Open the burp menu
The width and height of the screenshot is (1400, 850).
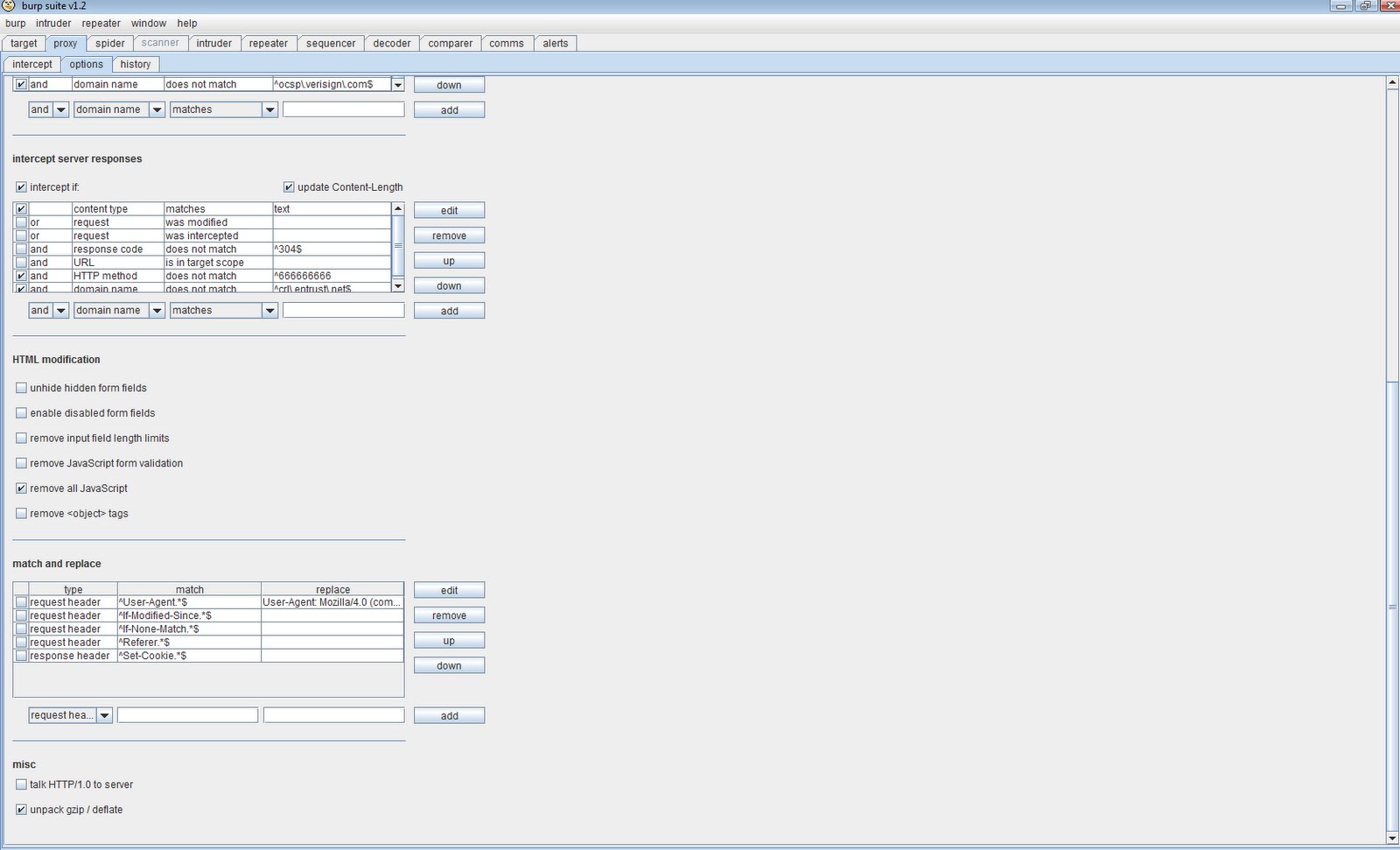pyautogui.click(x=16, y=24)
